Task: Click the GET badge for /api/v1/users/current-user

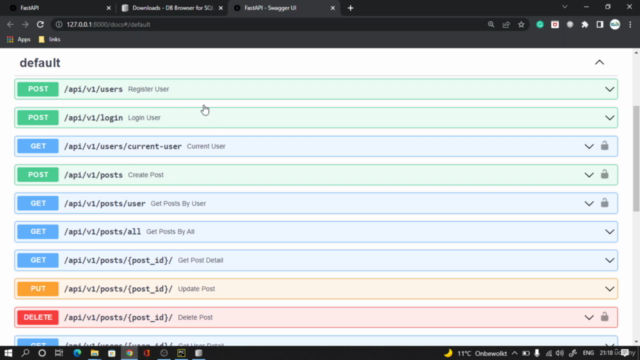Action: 38,146
